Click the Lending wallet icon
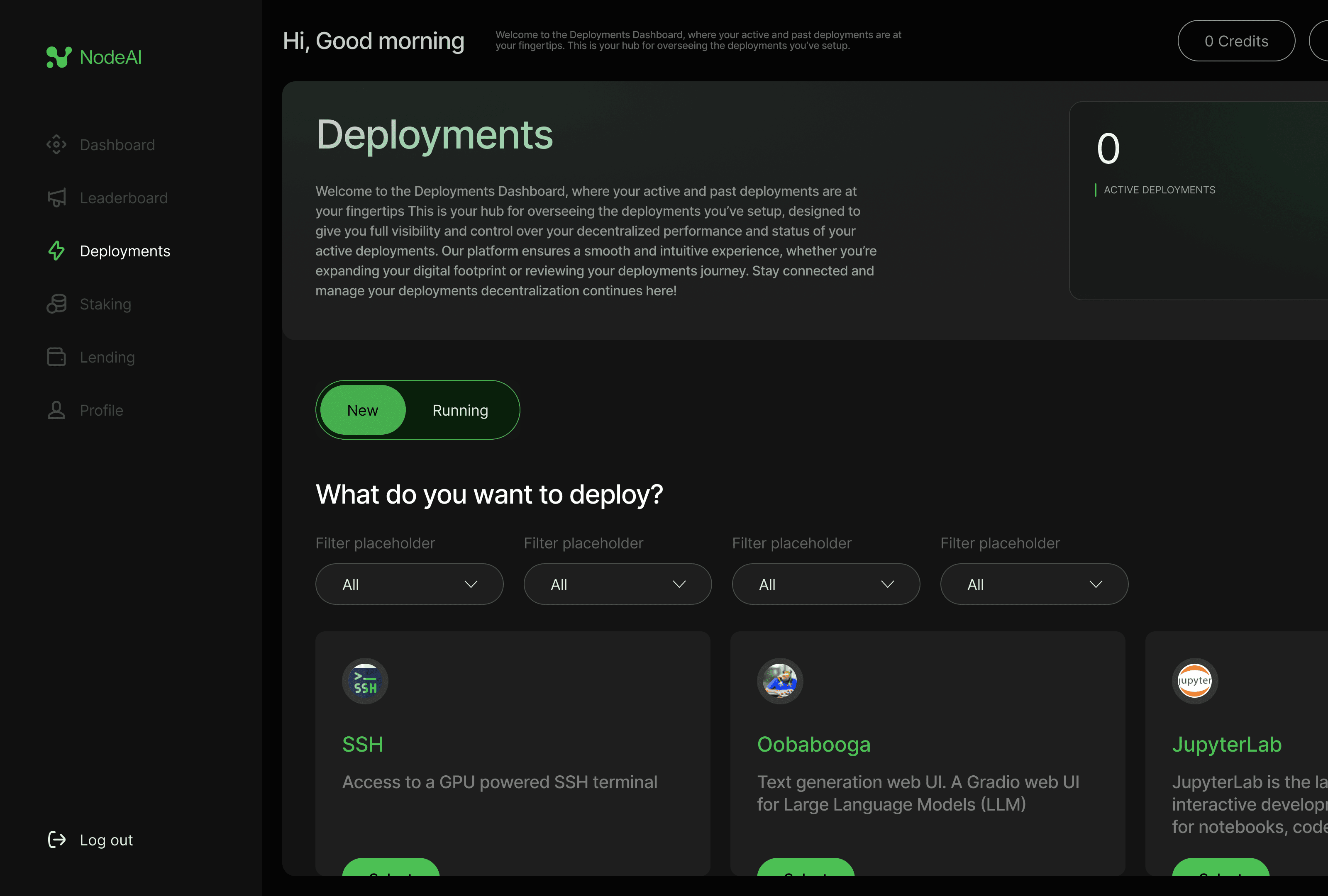The image size is (1328, 896). [56, 357]
